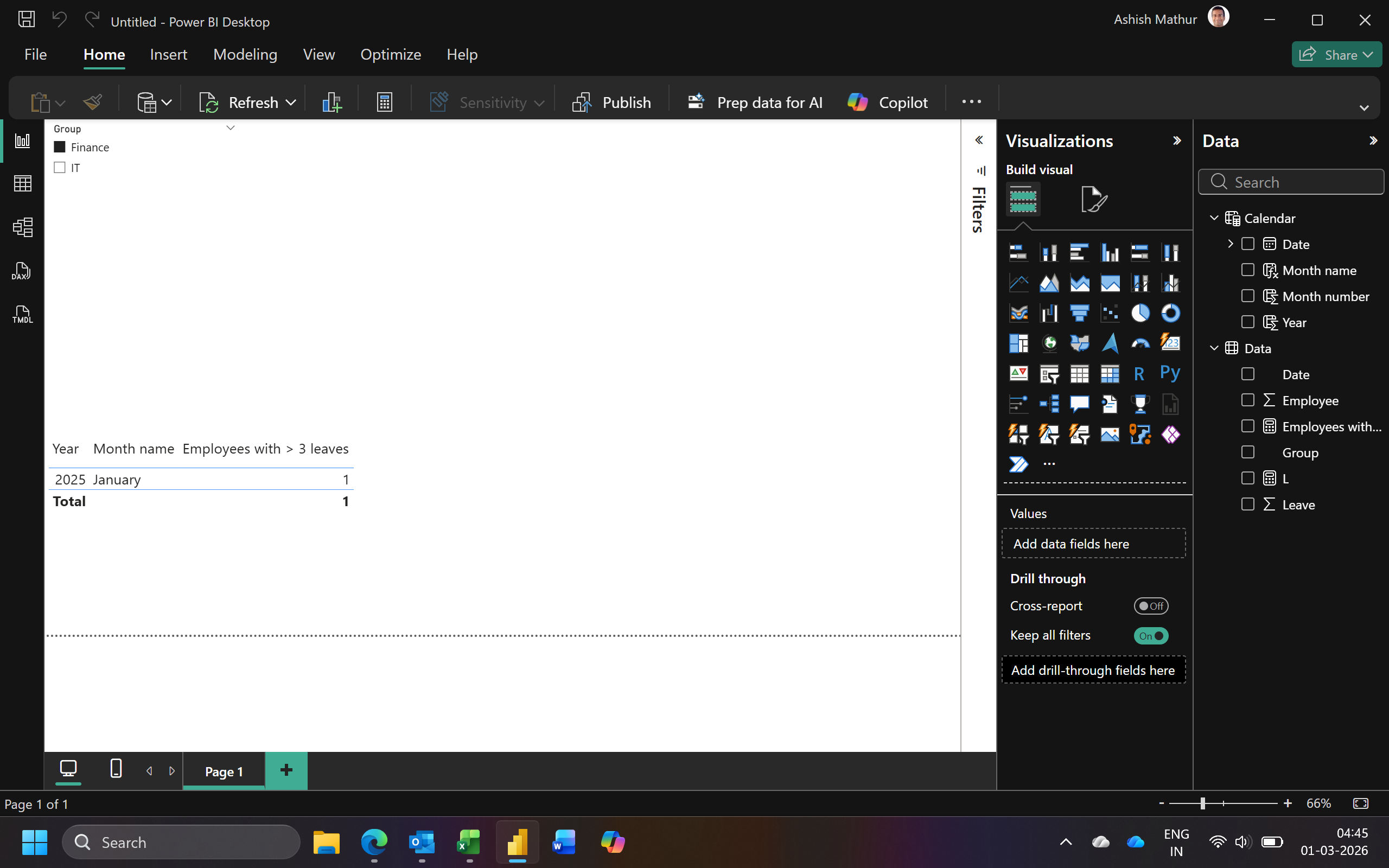Select the Treemap visual icon
The height and width of the screenshot is (868, 1389).
(x=1019, y=343)
